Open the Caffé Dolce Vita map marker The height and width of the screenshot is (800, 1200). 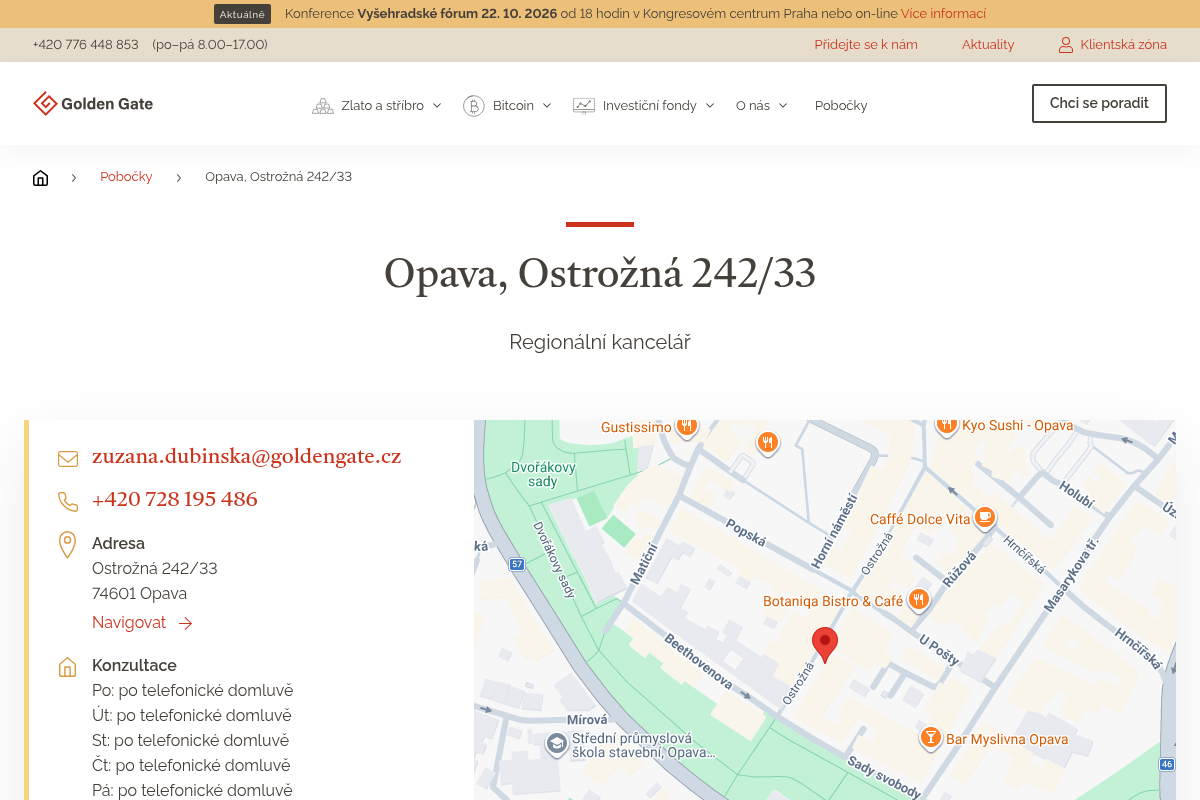(x=985, y=518)
